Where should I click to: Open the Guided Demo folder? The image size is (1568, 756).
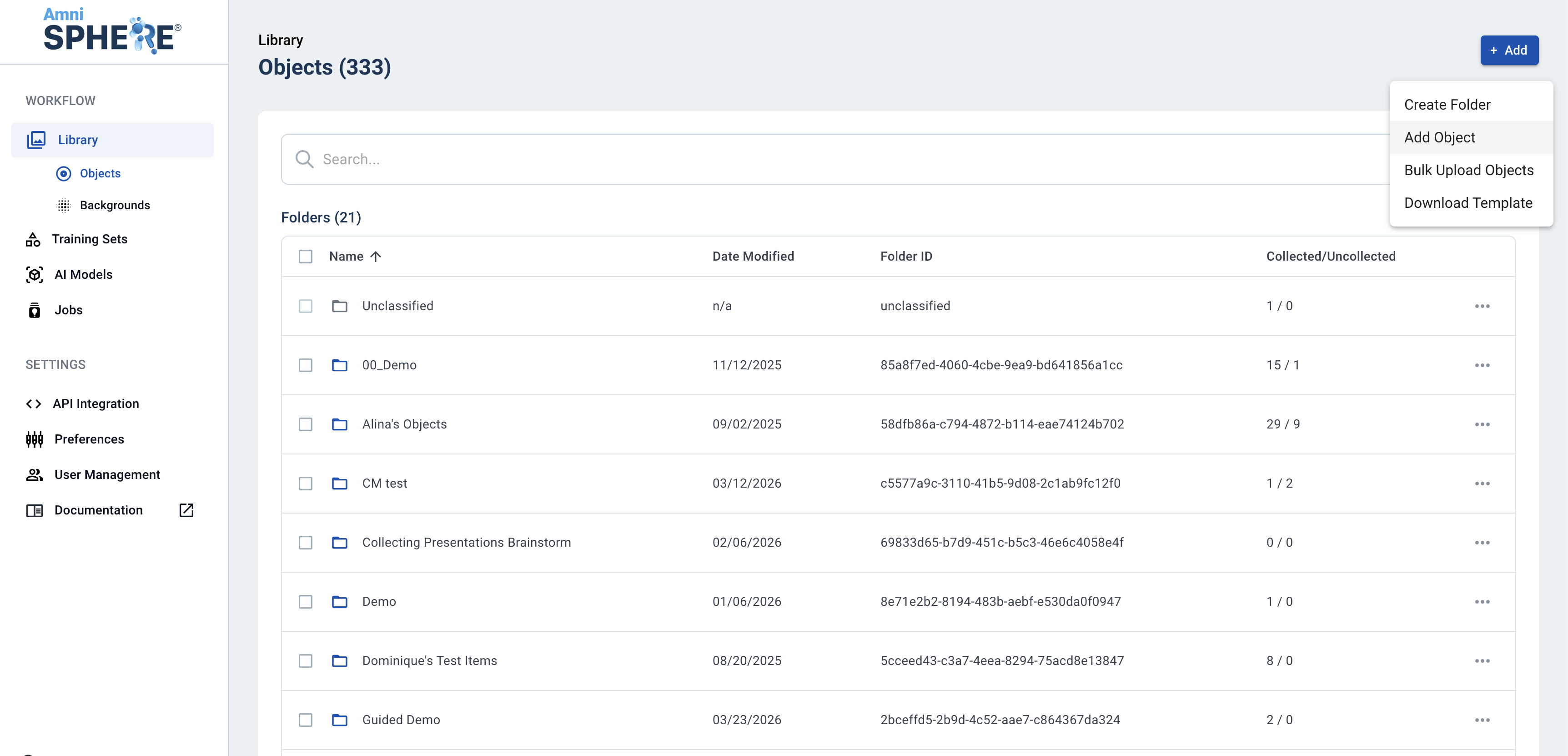401,720
